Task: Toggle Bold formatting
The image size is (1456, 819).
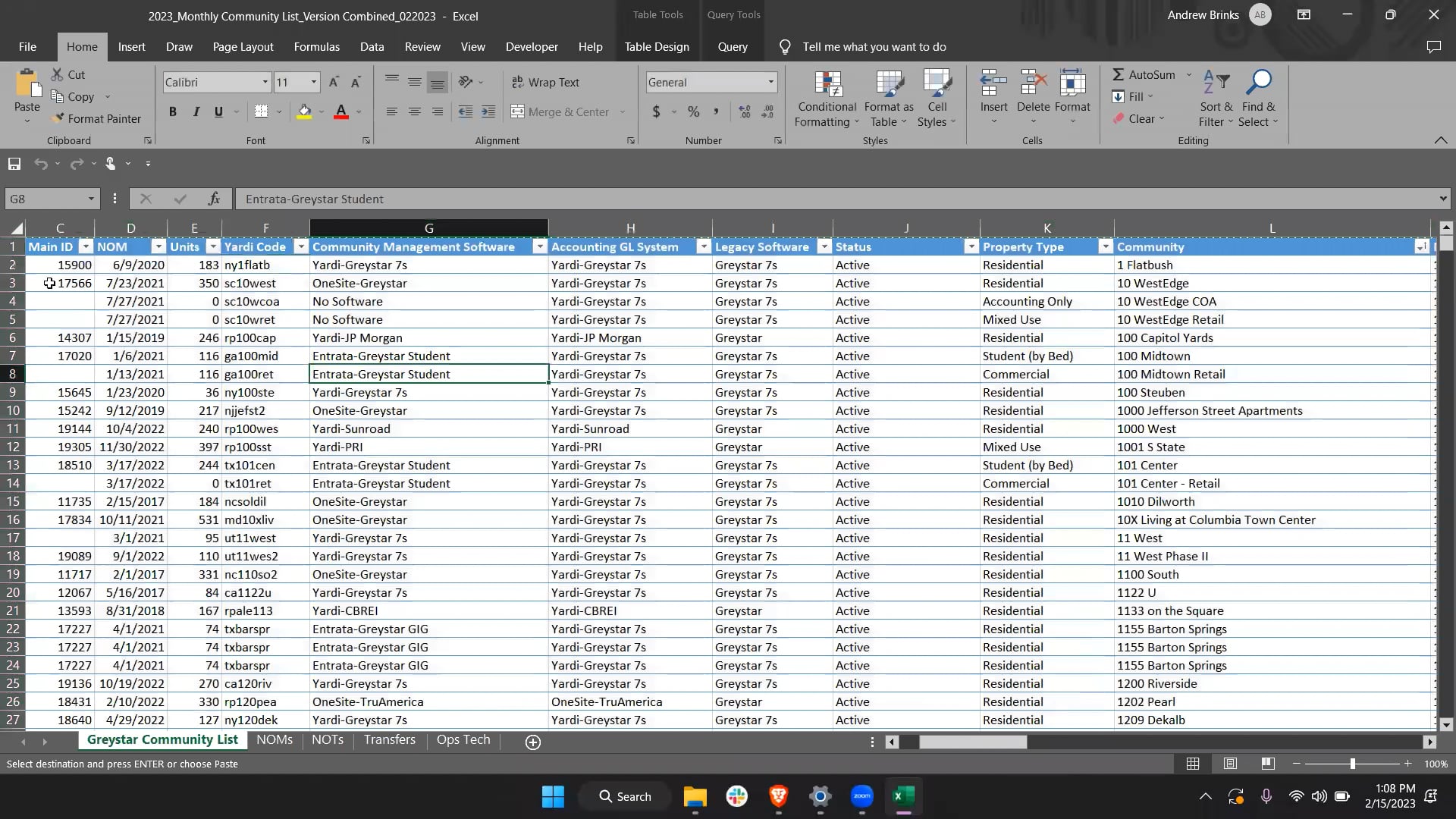Action: point(172,111)
